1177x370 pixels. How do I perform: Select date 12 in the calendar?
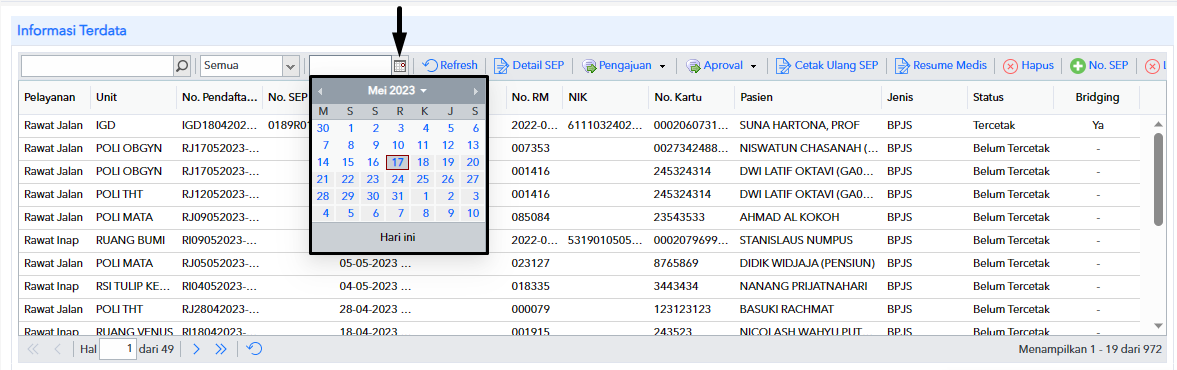447,145
